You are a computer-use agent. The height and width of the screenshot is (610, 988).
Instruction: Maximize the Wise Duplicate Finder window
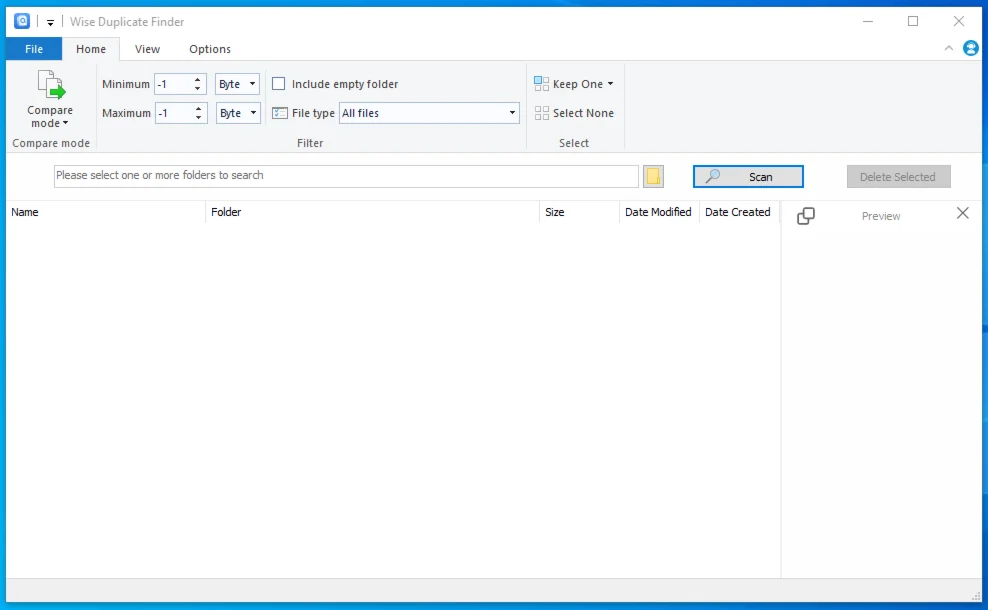913,21
